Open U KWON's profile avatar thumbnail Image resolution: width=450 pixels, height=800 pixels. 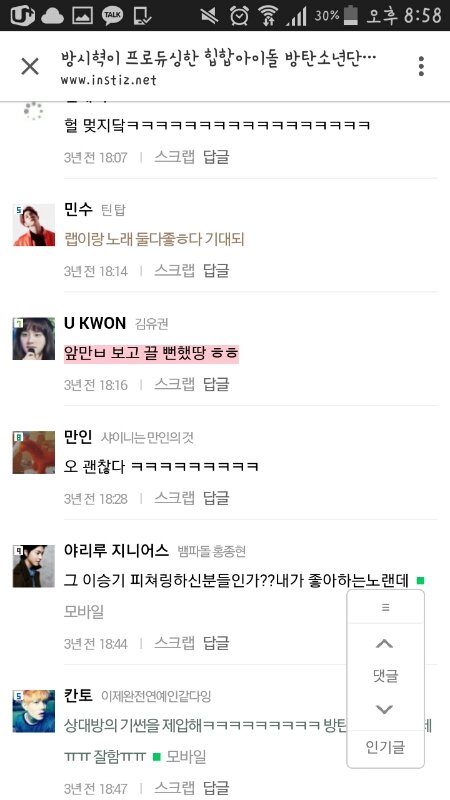(34, 339)
